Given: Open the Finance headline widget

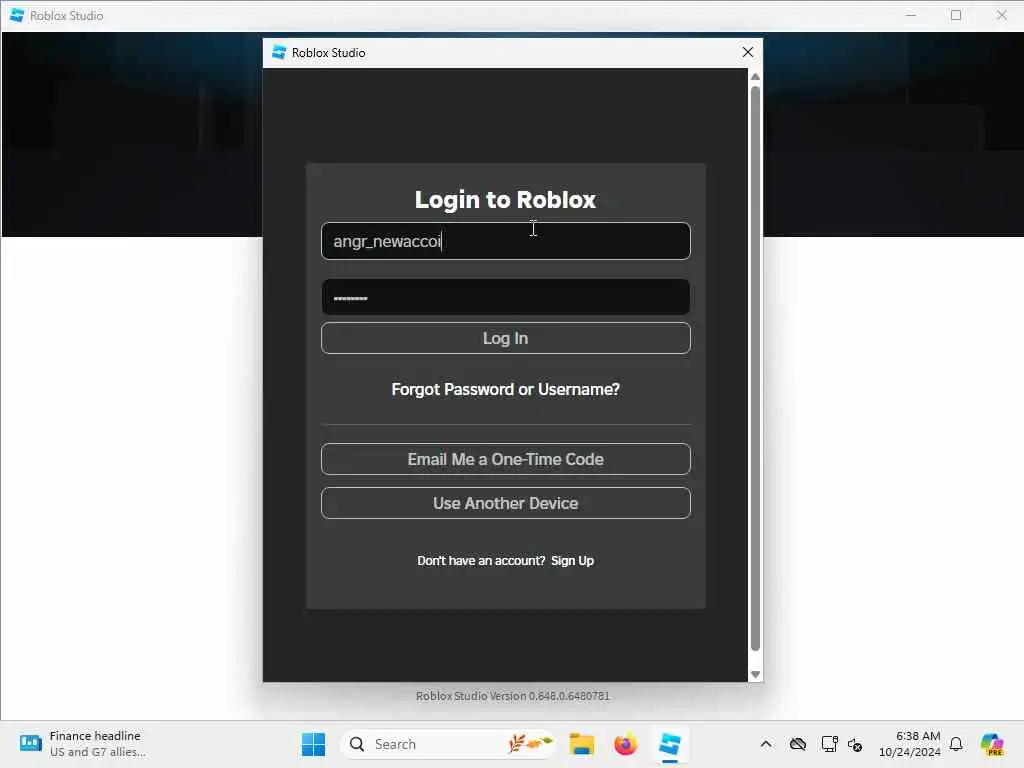Looking at the screenshot, I should coord(84,744).
